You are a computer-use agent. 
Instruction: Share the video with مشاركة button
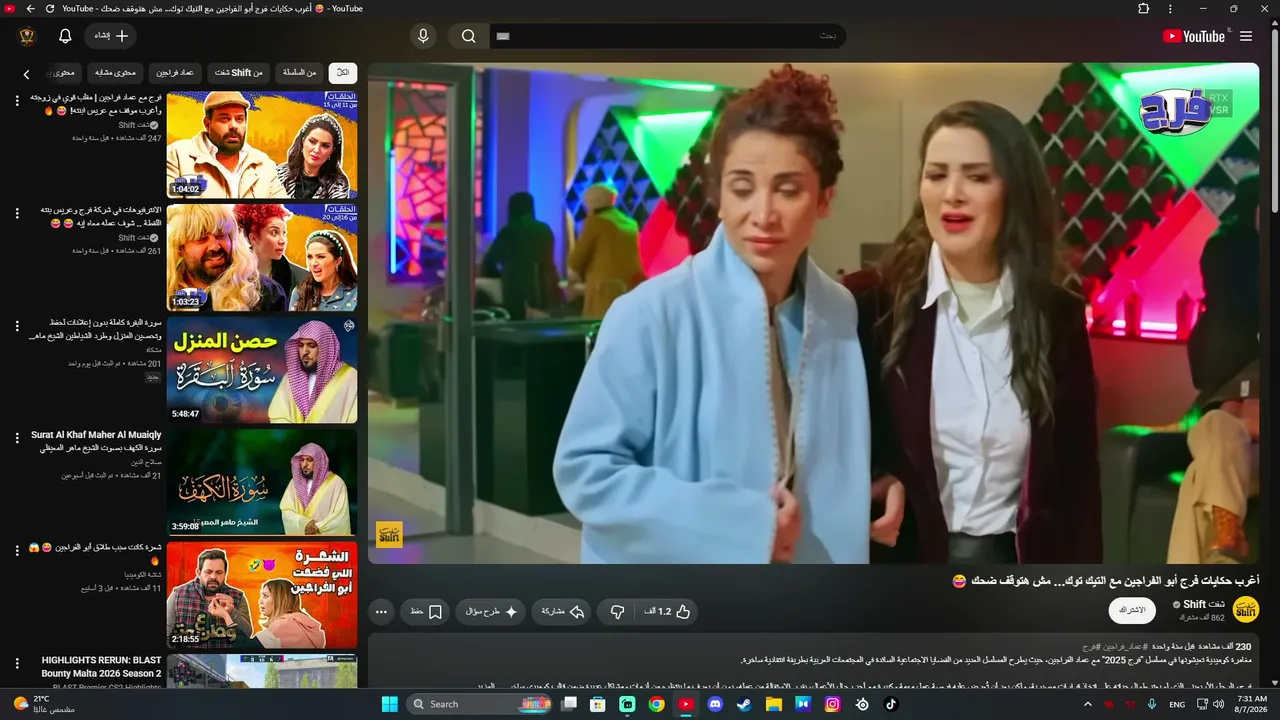[x=562, y=611]
